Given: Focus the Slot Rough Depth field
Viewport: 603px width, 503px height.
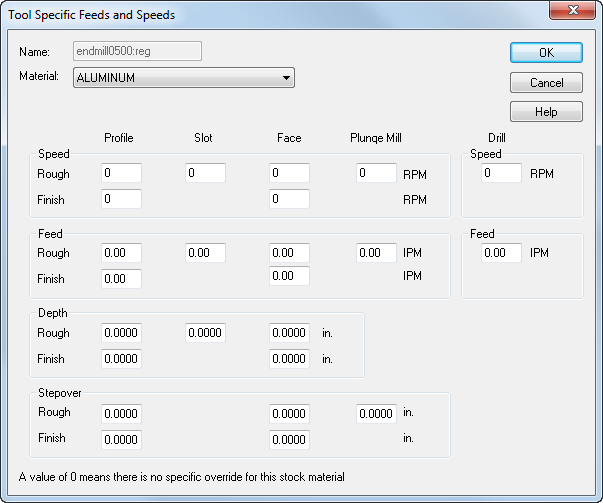Looking at the screenshot, I should pyautogui.click(x=205, y=334).
